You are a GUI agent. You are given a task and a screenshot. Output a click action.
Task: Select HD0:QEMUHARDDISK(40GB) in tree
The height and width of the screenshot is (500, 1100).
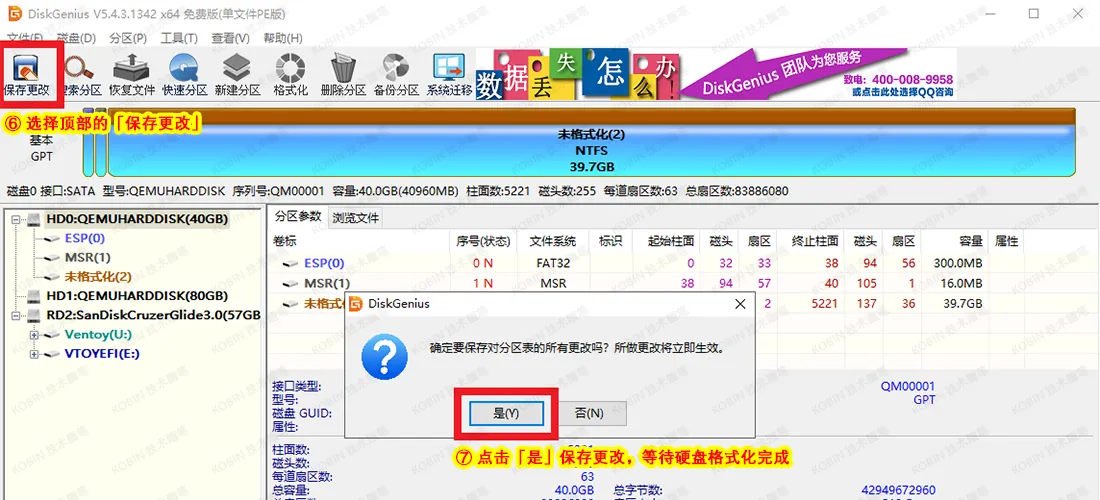(x=137, y=219)
